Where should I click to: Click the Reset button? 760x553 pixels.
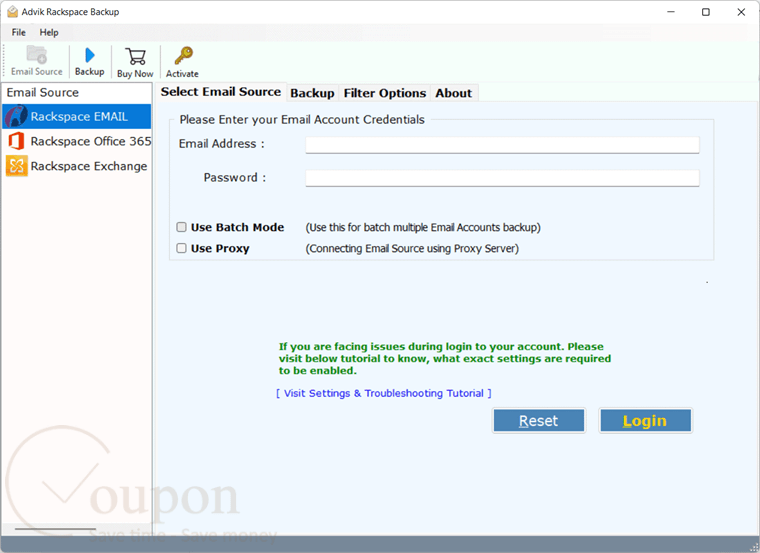(538, 420)
